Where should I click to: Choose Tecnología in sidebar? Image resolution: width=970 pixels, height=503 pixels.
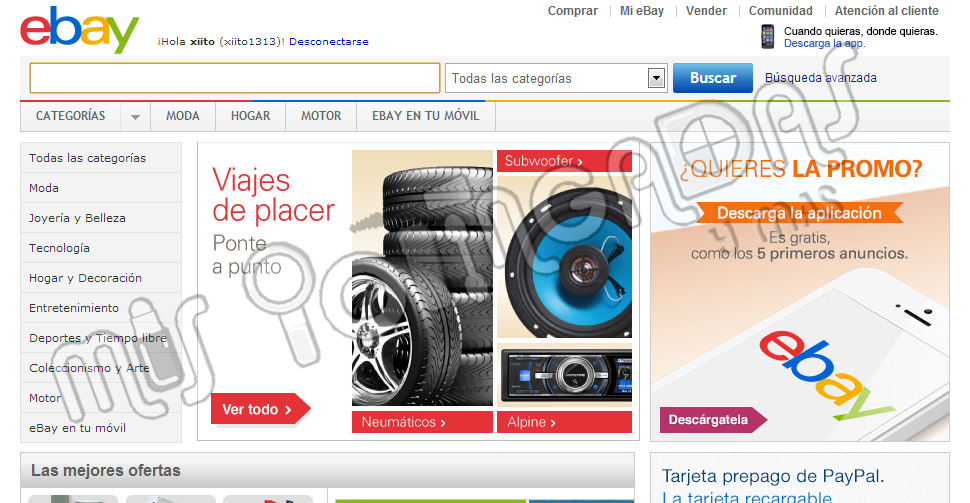(101, 248)
